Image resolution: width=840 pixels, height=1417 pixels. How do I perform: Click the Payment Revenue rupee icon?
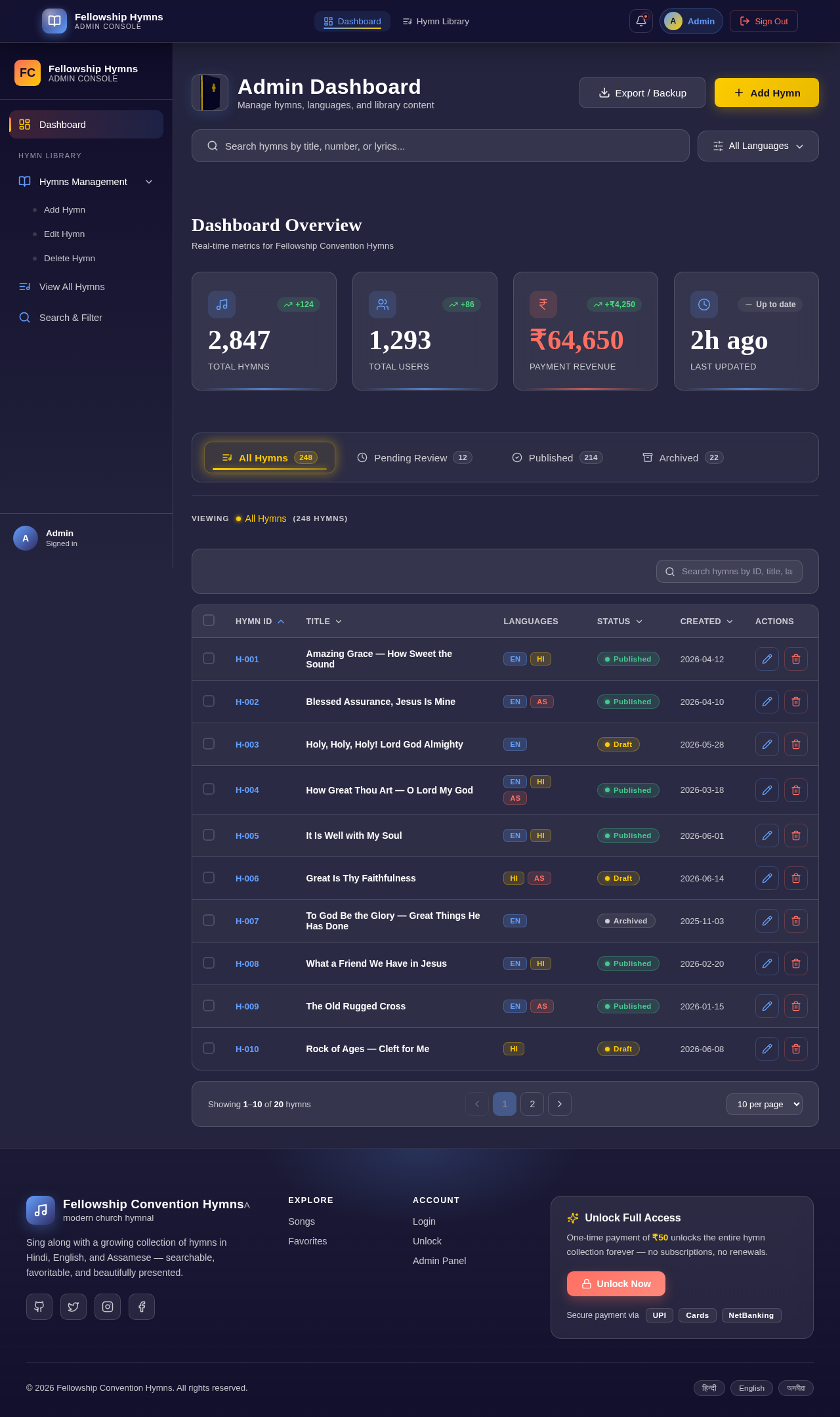543,305
